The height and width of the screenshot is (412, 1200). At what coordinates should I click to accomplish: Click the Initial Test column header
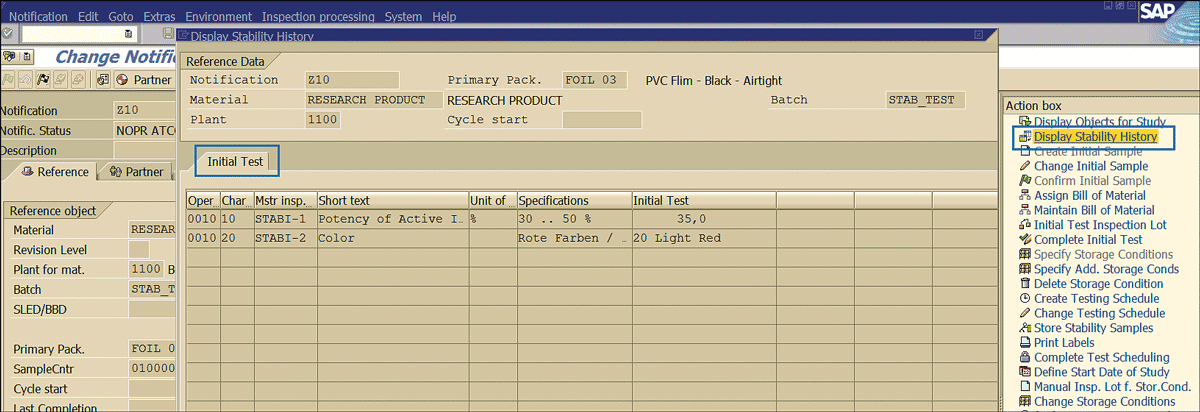click(x=704, y=201)
